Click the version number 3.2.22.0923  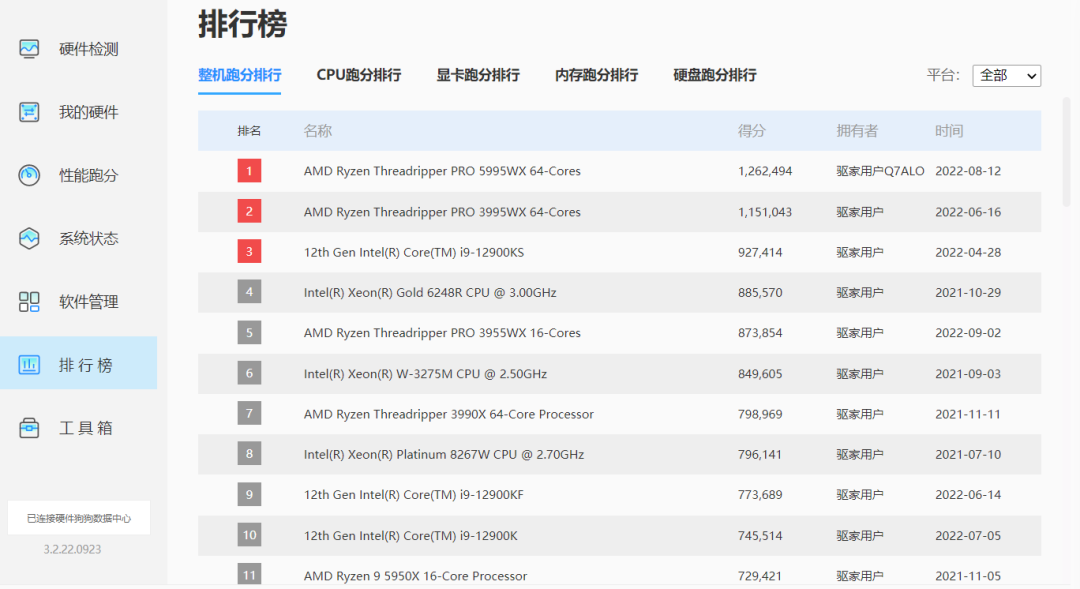point(72,549)
